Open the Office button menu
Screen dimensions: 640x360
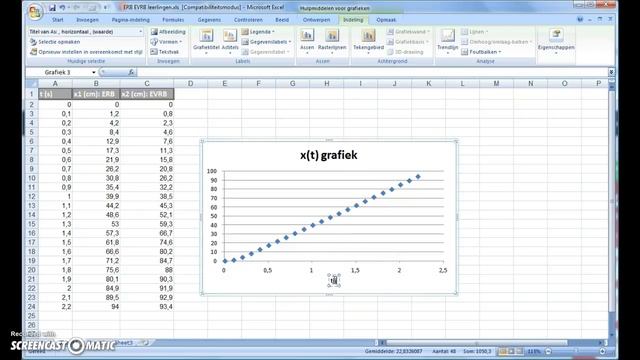(x=35, y=12)
